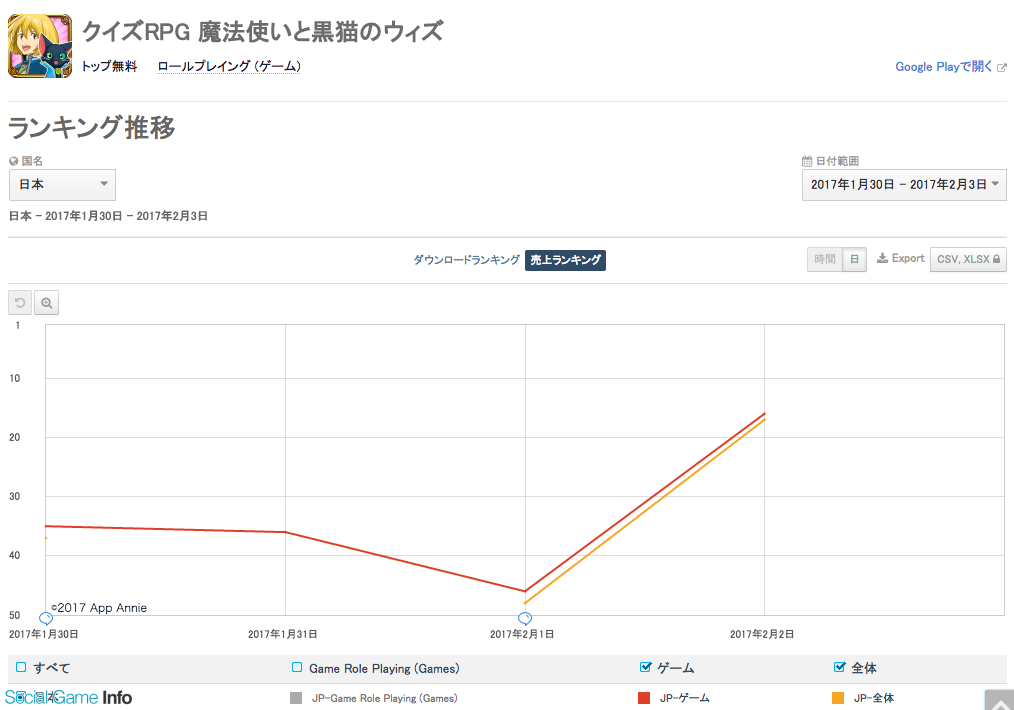Click the トップ無料 label

click(109, 66)
